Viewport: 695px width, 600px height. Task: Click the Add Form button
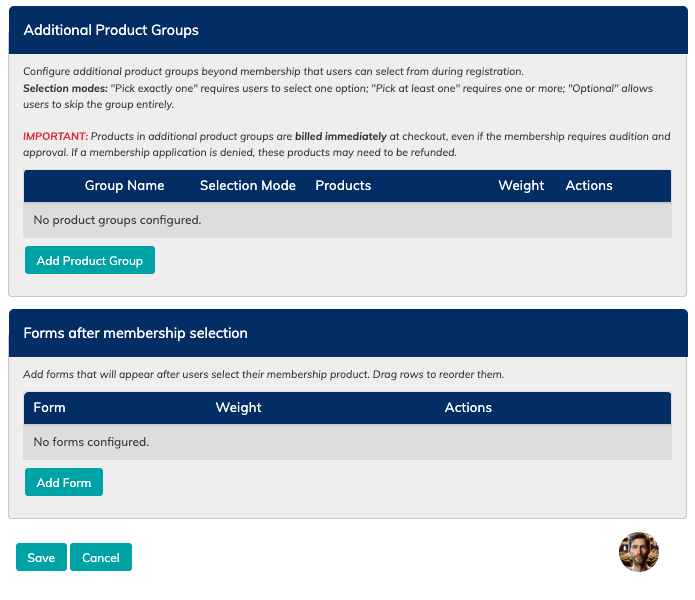[x=64, y=482]
